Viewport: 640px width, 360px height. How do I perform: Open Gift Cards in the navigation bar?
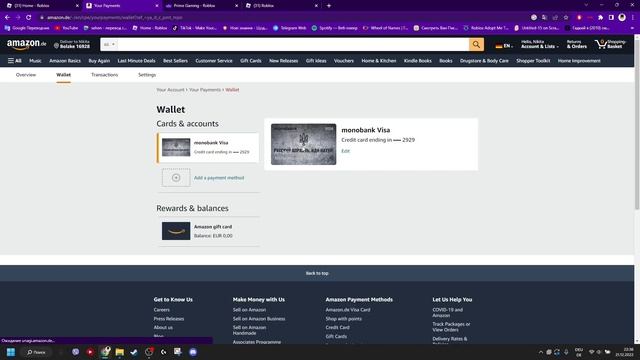pyautogui.click(x=251, y=60)
